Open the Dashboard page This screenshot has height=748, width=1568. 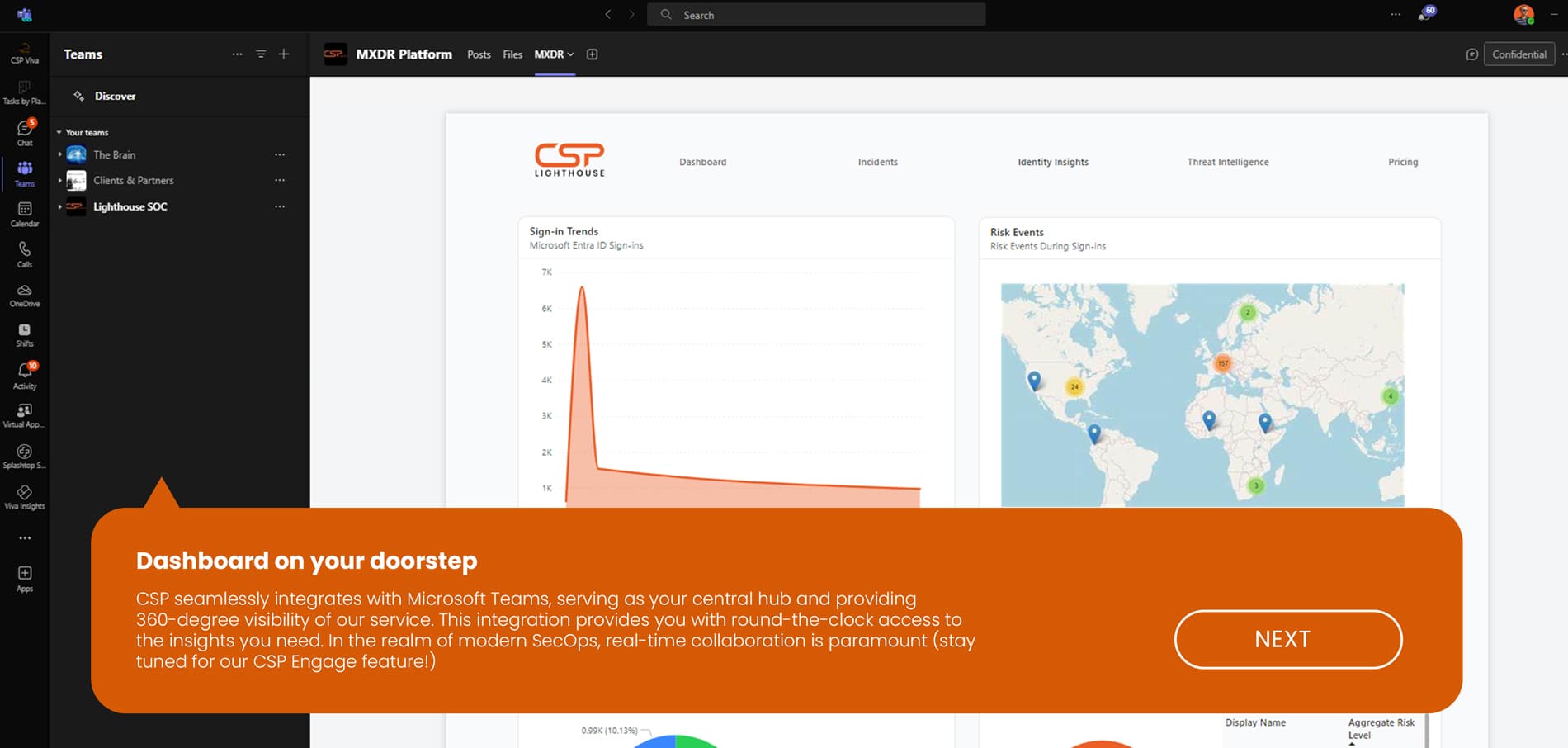pyautogui.click(x=703, y=162)
